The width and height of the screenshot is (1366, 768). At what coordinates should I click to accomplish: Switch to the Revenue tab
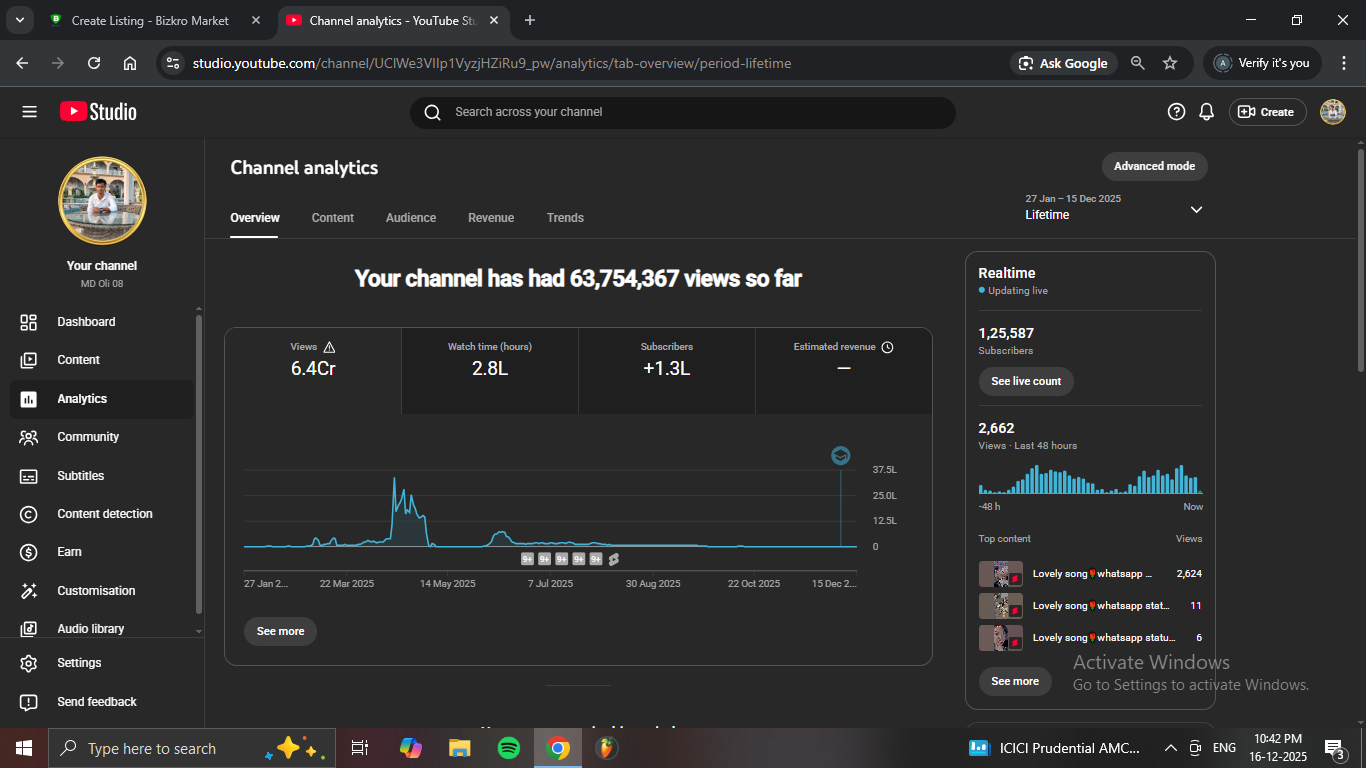pyautogui.click(x=491, y=218)
